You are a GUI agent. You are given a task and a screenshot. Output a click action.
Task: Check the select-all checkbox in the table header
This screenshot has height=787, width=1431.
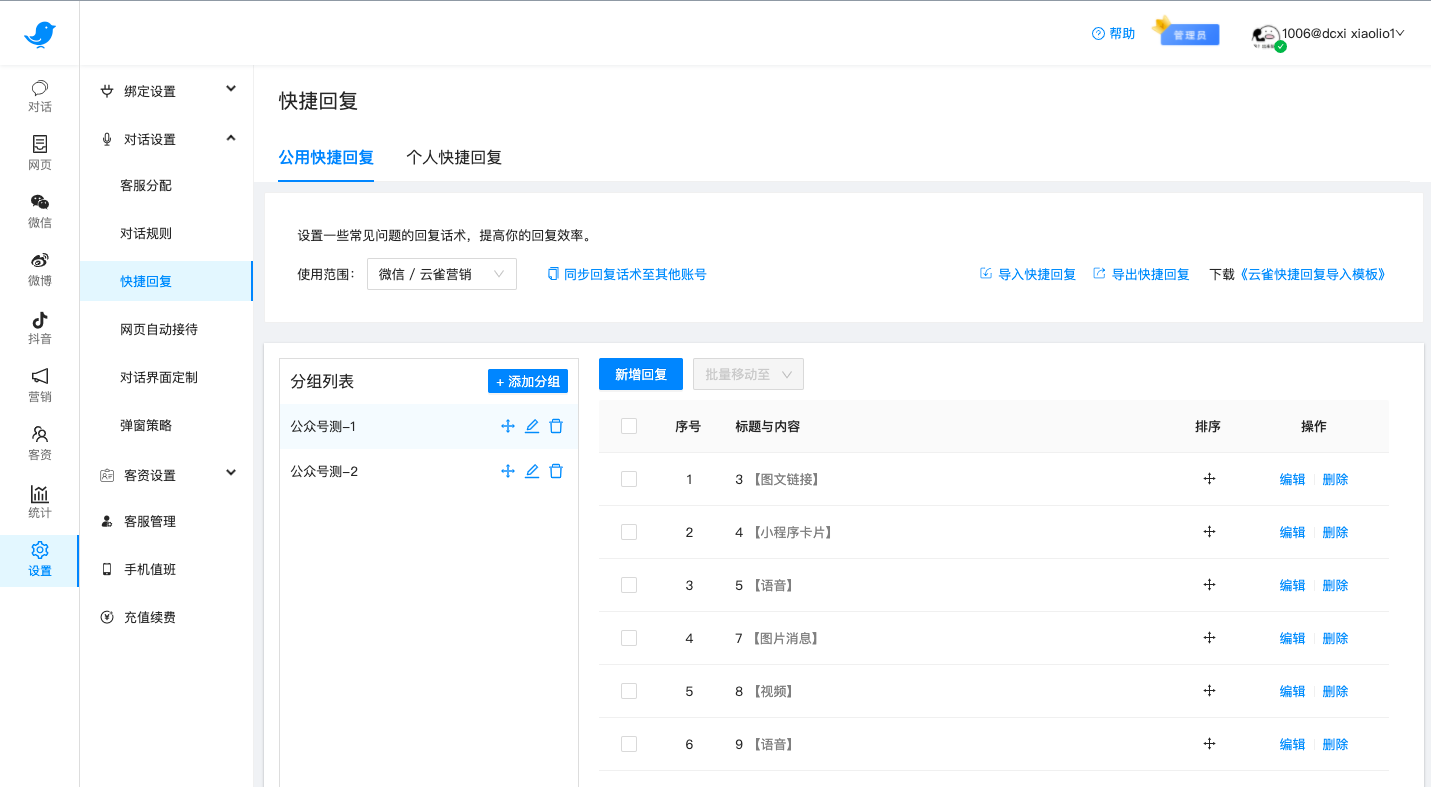(628, 425)
